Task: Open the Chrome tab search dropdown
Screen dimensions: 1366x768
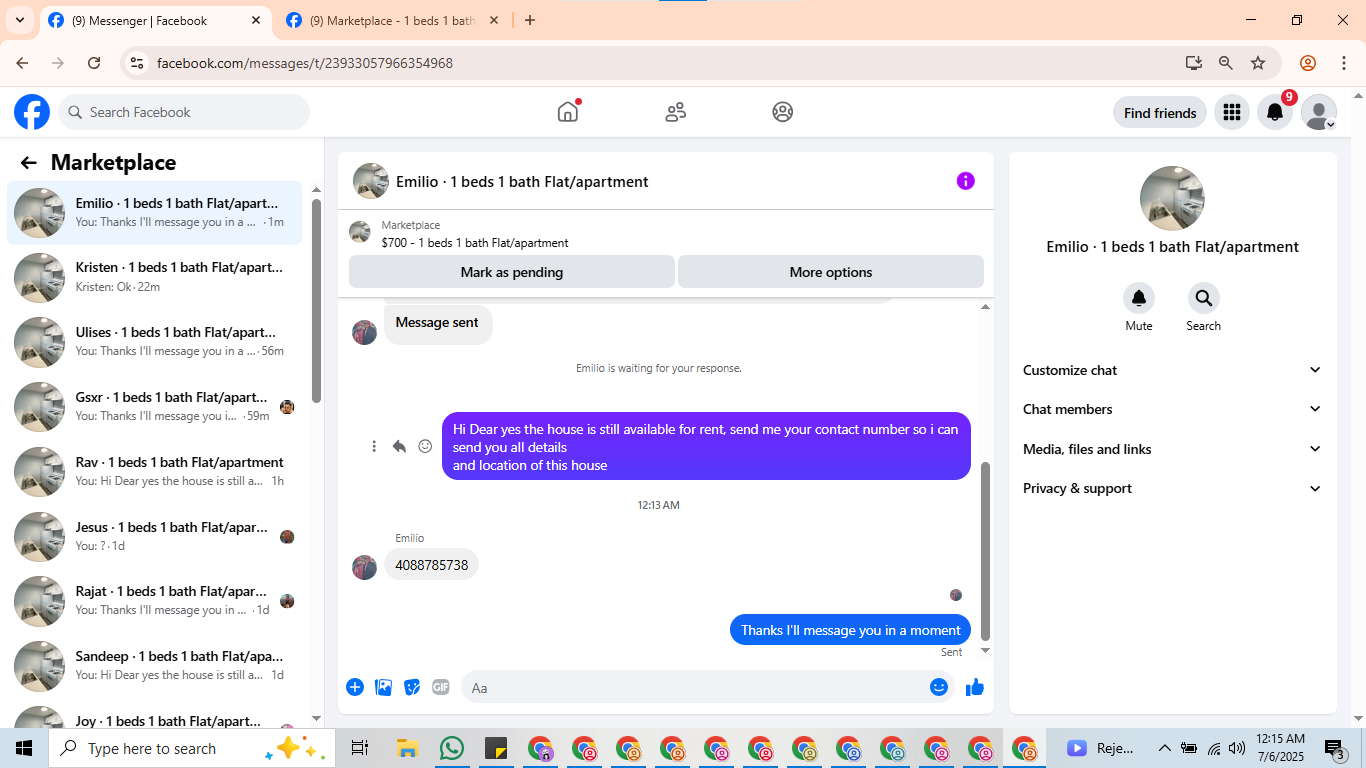Action: click(x=19, y=20)
